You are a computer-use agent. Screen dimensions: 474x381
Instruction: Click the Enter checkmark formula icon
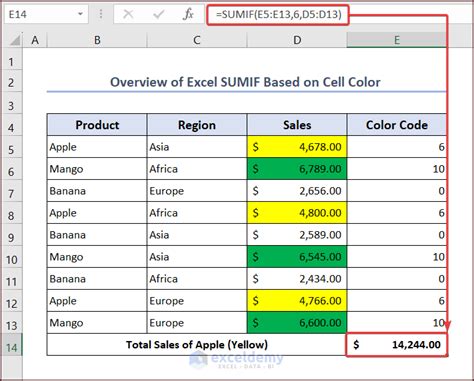pyautogui.click(x=158, y=14)
